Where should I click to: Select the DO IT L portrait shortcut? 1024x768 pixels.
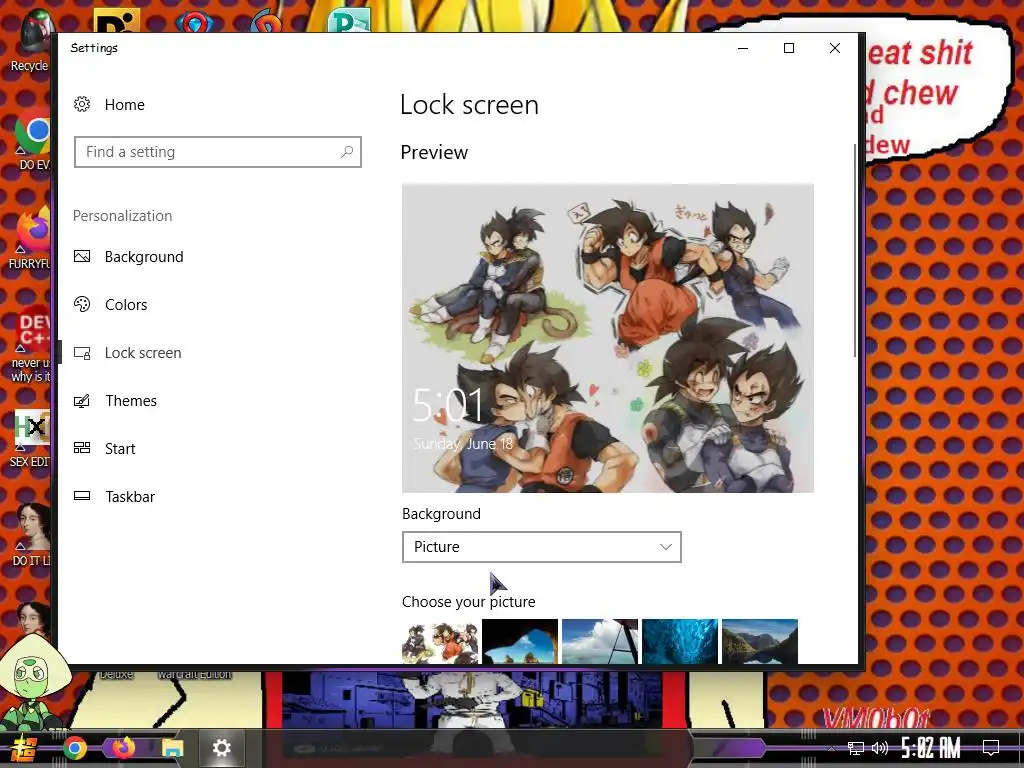click(x=31, y=534)
